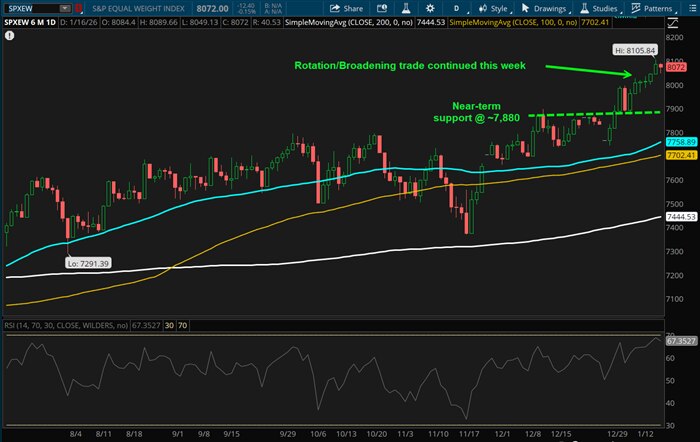Open the D timeframe dropdown

pos(458,8)
